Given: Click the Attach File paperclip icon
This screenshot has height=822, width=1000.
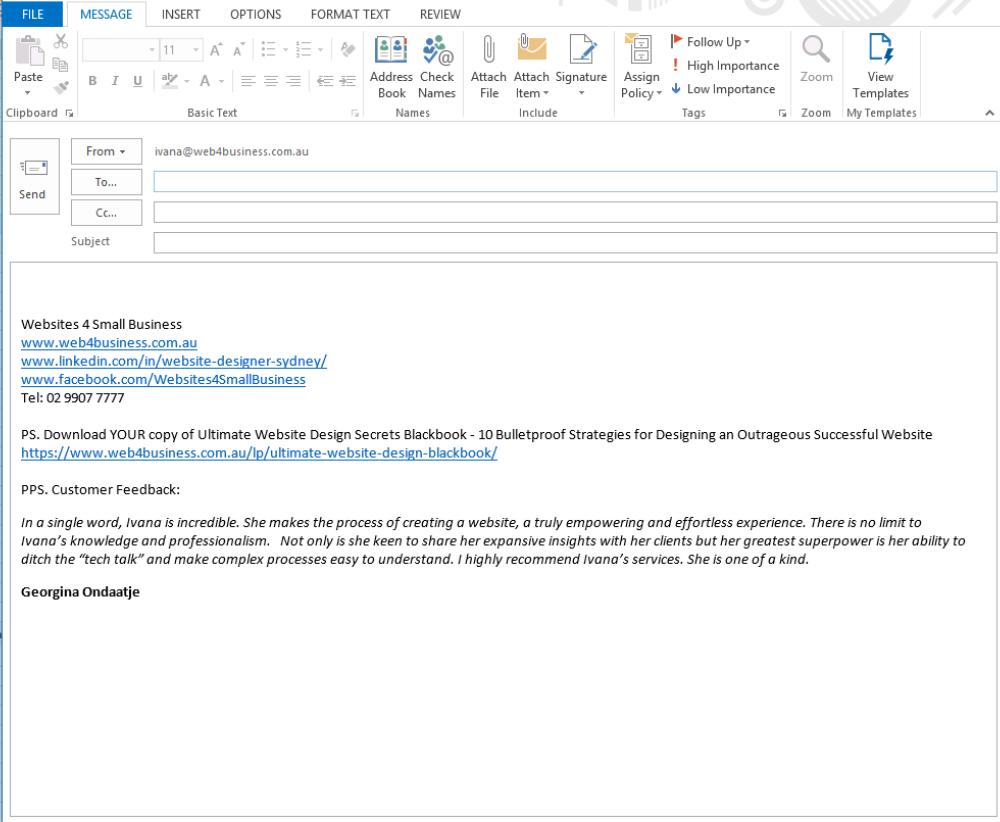Looking at the screenshot, I should 489,50.
